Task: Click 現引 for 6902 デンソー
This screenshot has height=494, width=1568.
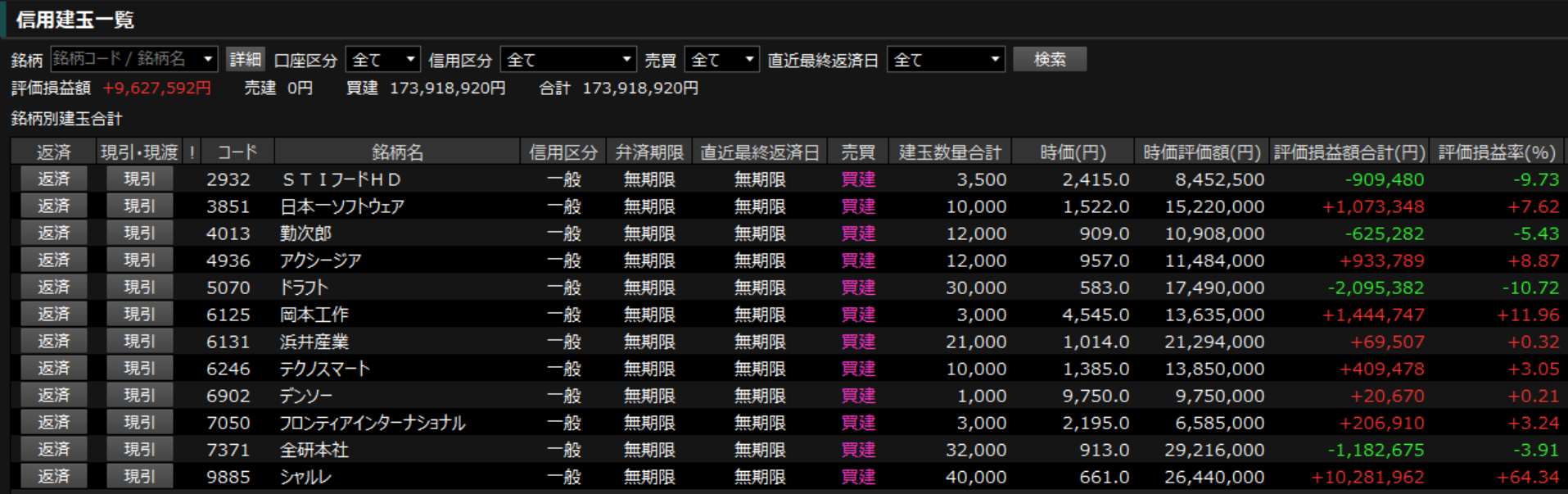Action: (x=139, y=395)
